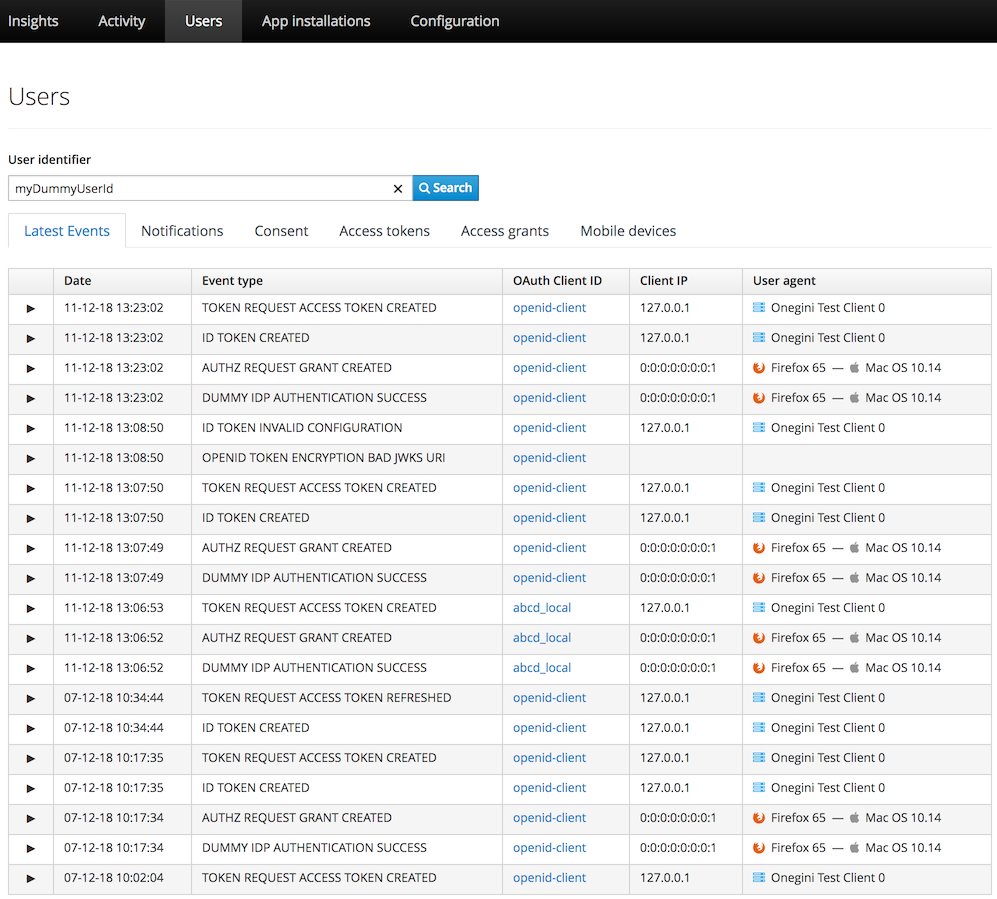997x899 pixels.
Task: Select the Users navigation tab
Action: [x=203, y=21]
